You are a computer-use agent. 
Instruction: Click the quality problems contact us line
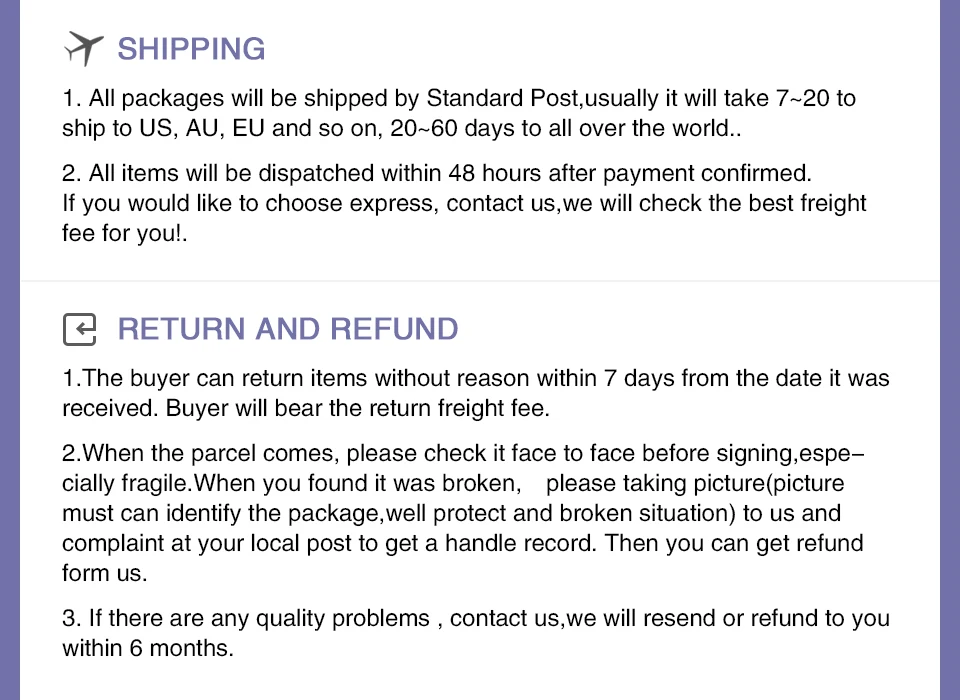coord(476,619)
